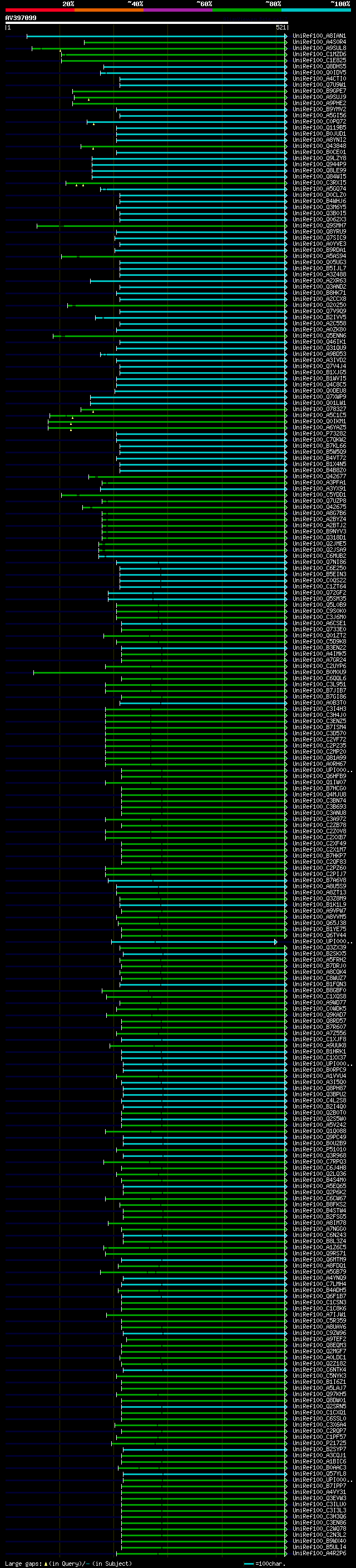Click hit name UniRef100_Q8YRU9

click(319, 232)
